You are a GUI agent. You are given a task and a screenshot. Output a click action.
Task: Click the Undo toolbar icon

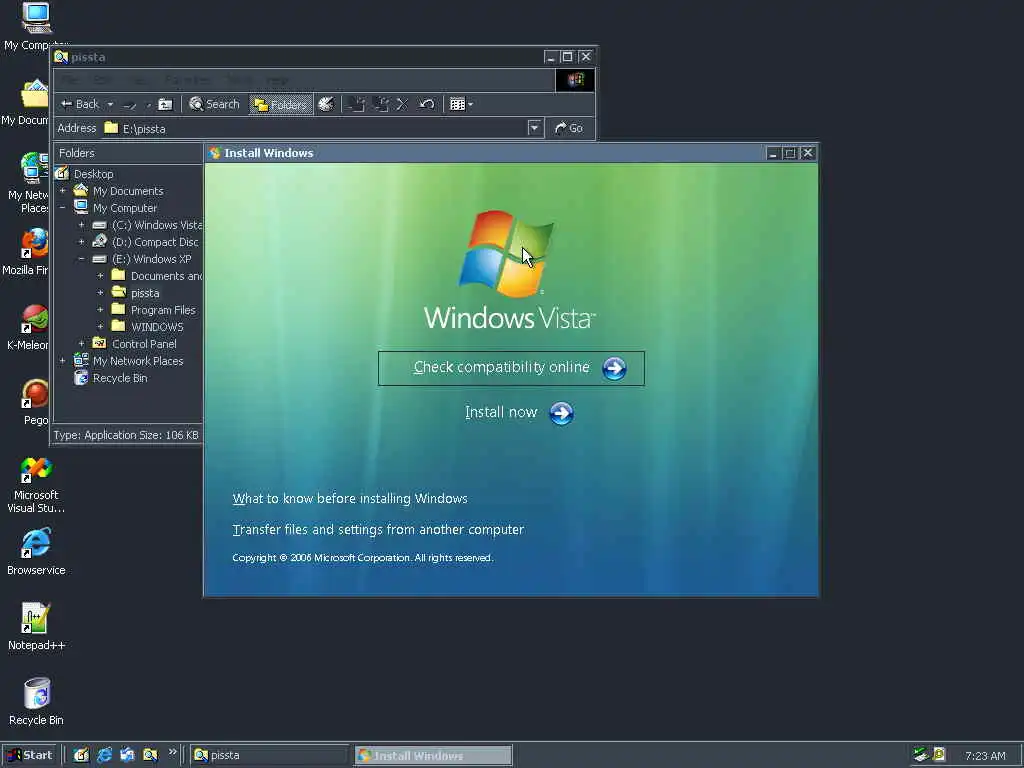426,104
